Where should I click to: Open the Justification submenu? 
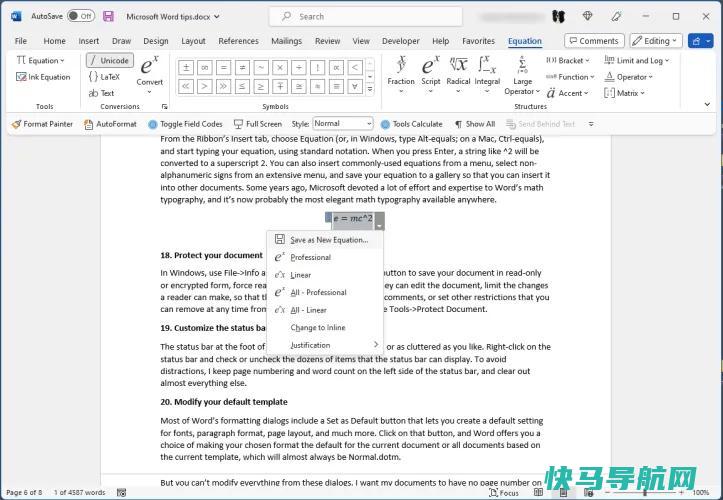click(325, 345)
